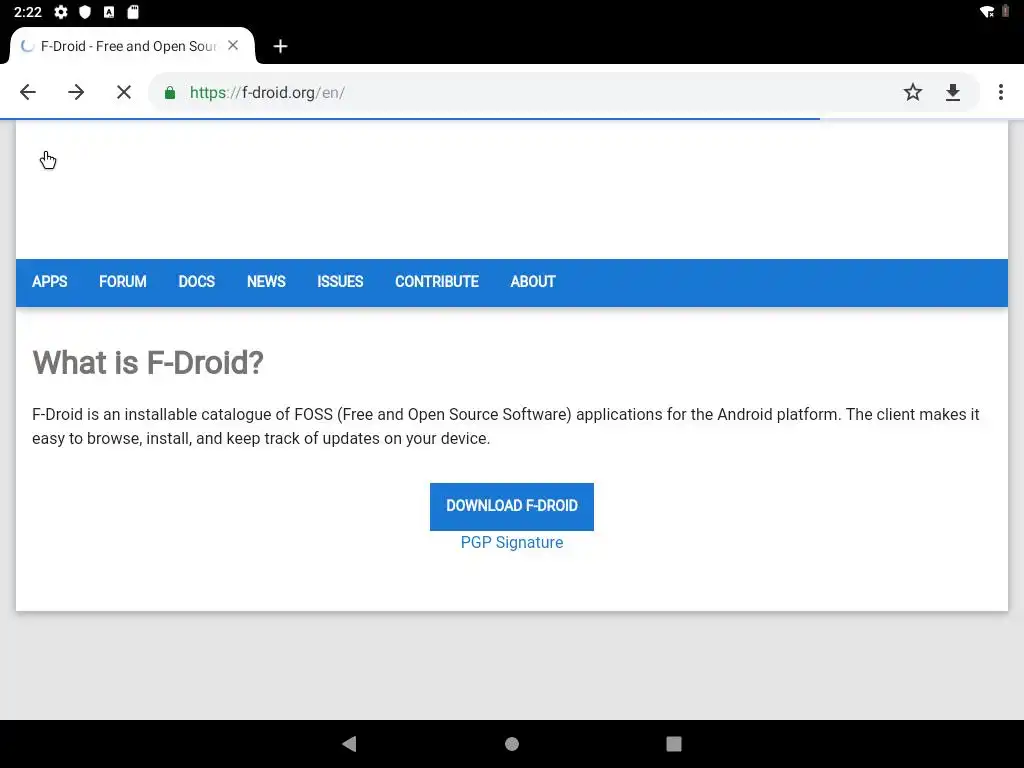
Task: Click the DOWNLOAD F-DROID button
Action: [512, 506]
